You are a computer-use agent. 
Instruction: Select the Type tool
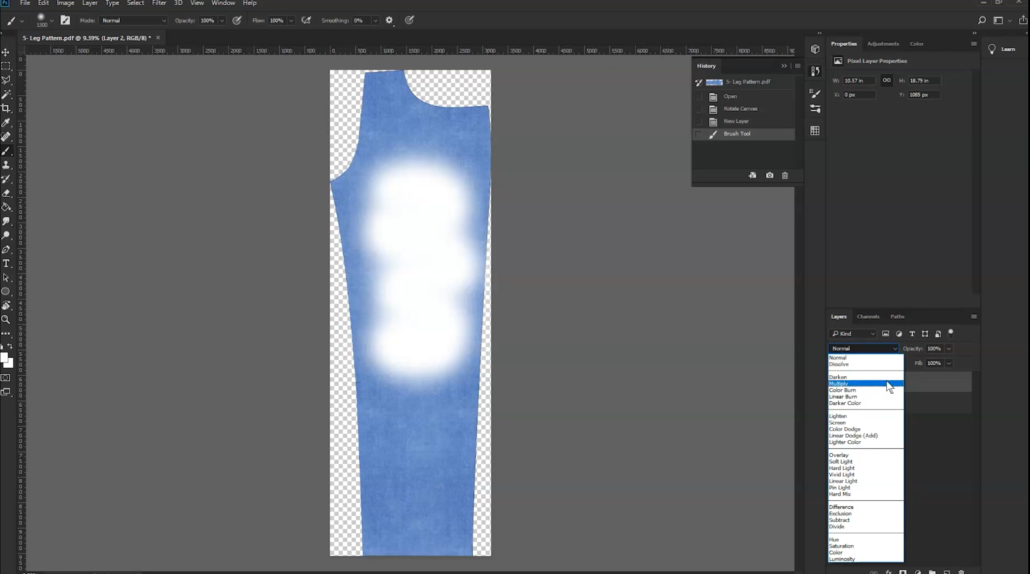pyautogui.click(x=6, y=264)
